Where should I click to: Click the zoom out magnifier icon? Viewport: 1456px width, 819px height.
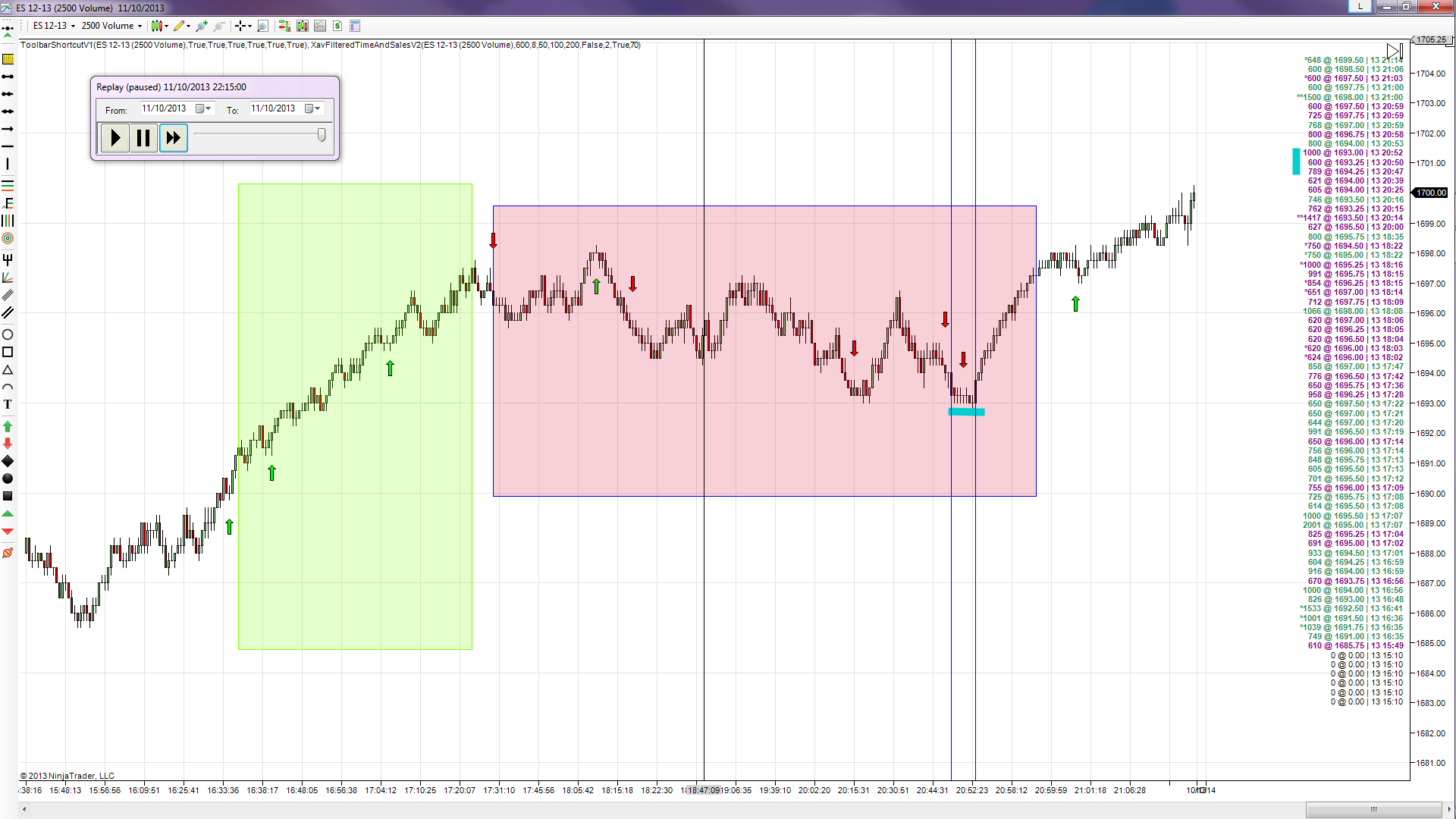pos(219,26)
